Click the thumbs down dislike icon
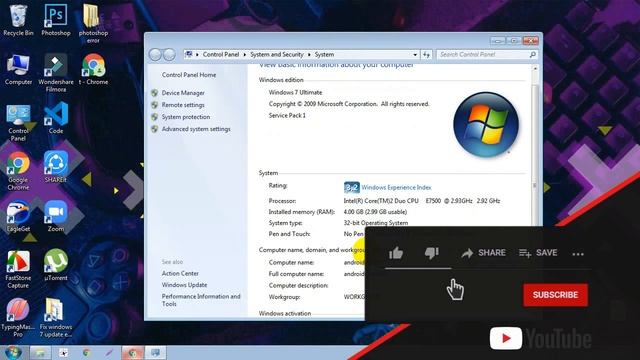Viewport: 640px width, 360px height. 431,253
